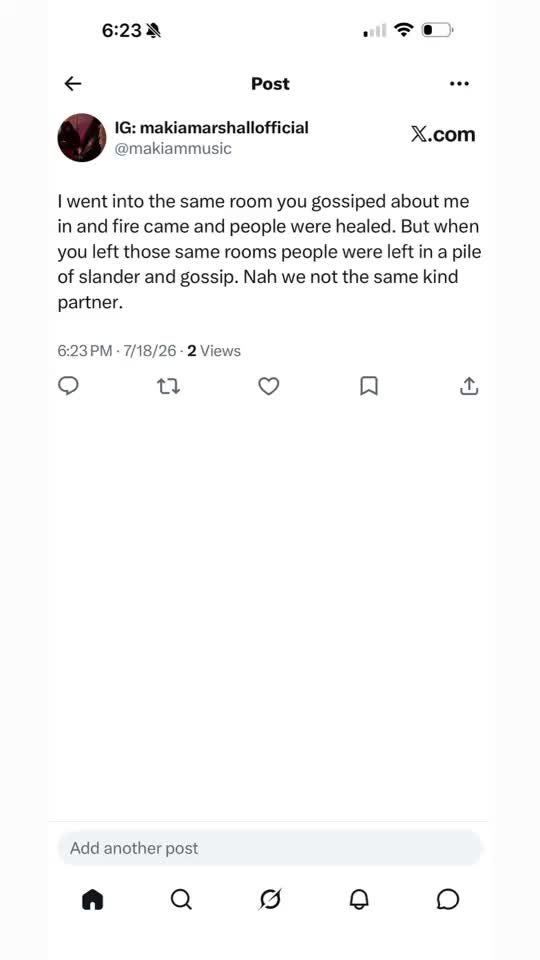Screen dimensions: 540x960
Task: Open the IG: makiamarshallofficial display name
Action: 212,127
